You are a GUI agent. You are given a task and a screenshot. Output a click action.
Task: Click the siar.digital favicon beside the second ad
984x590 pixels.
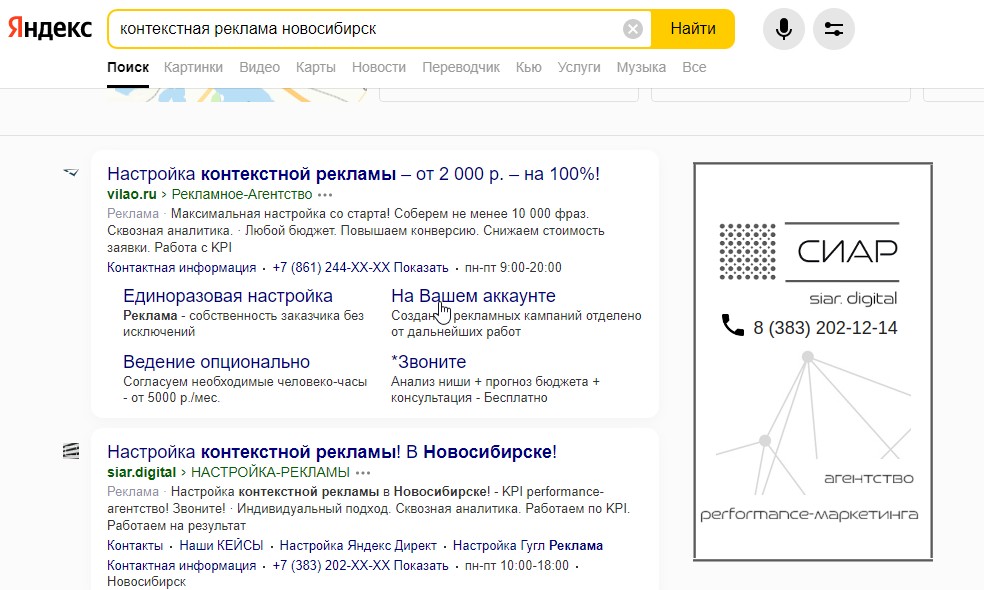coord(71,451)
